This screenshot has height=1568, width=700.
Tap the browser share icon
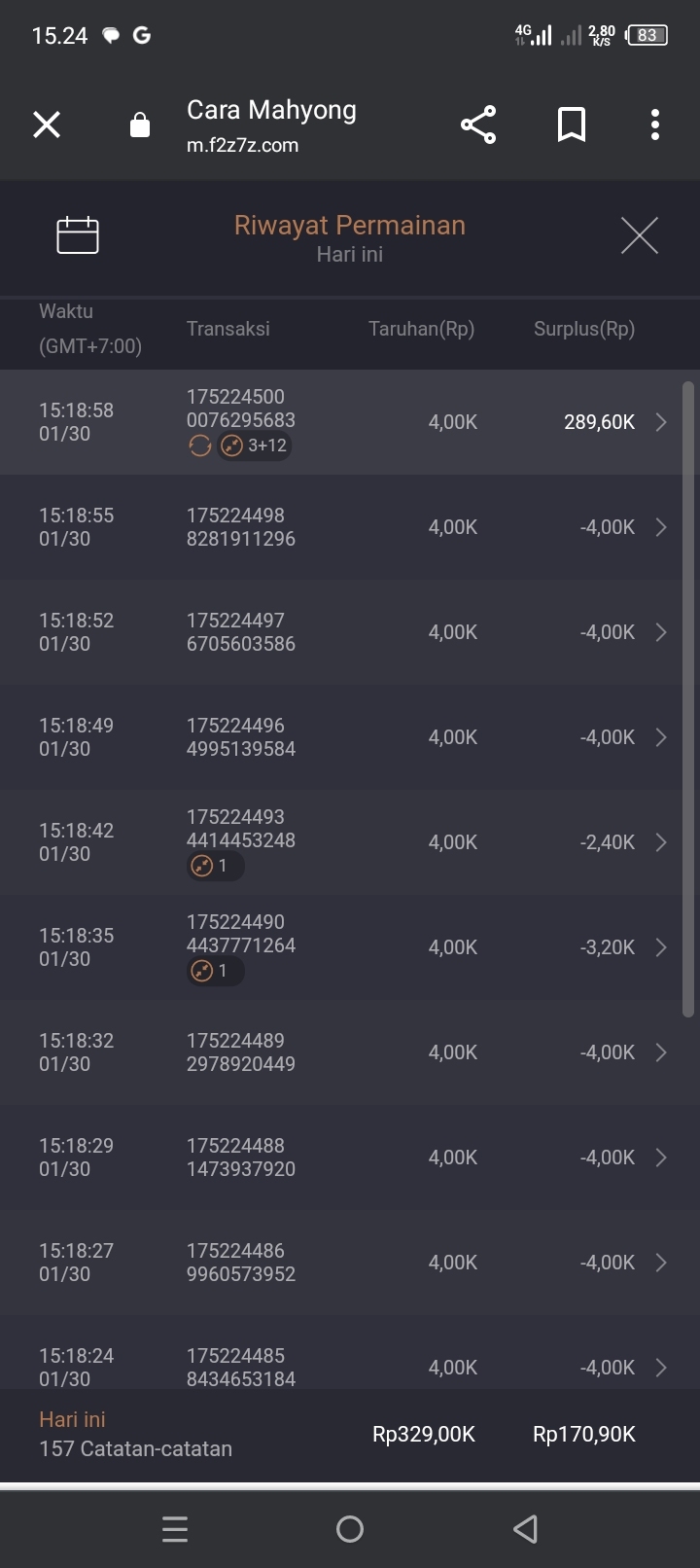477,125
